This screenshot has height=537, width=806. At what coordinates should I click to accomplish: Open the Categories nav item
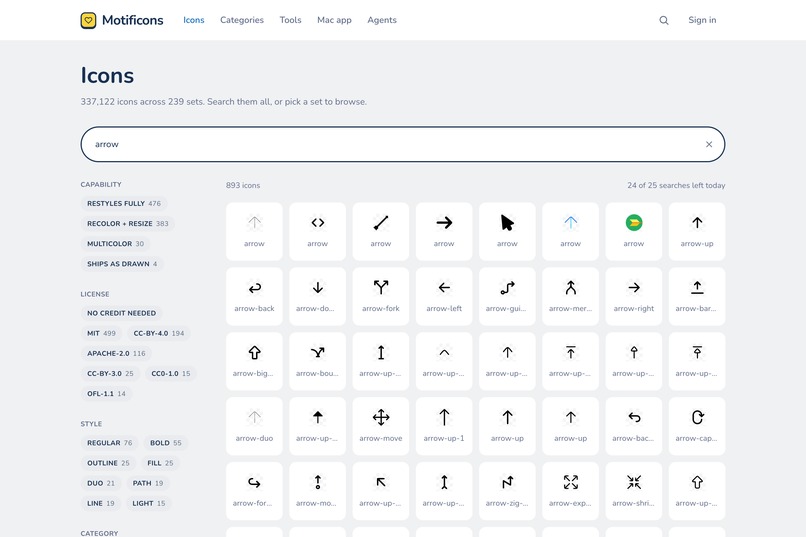coord(242,20)
